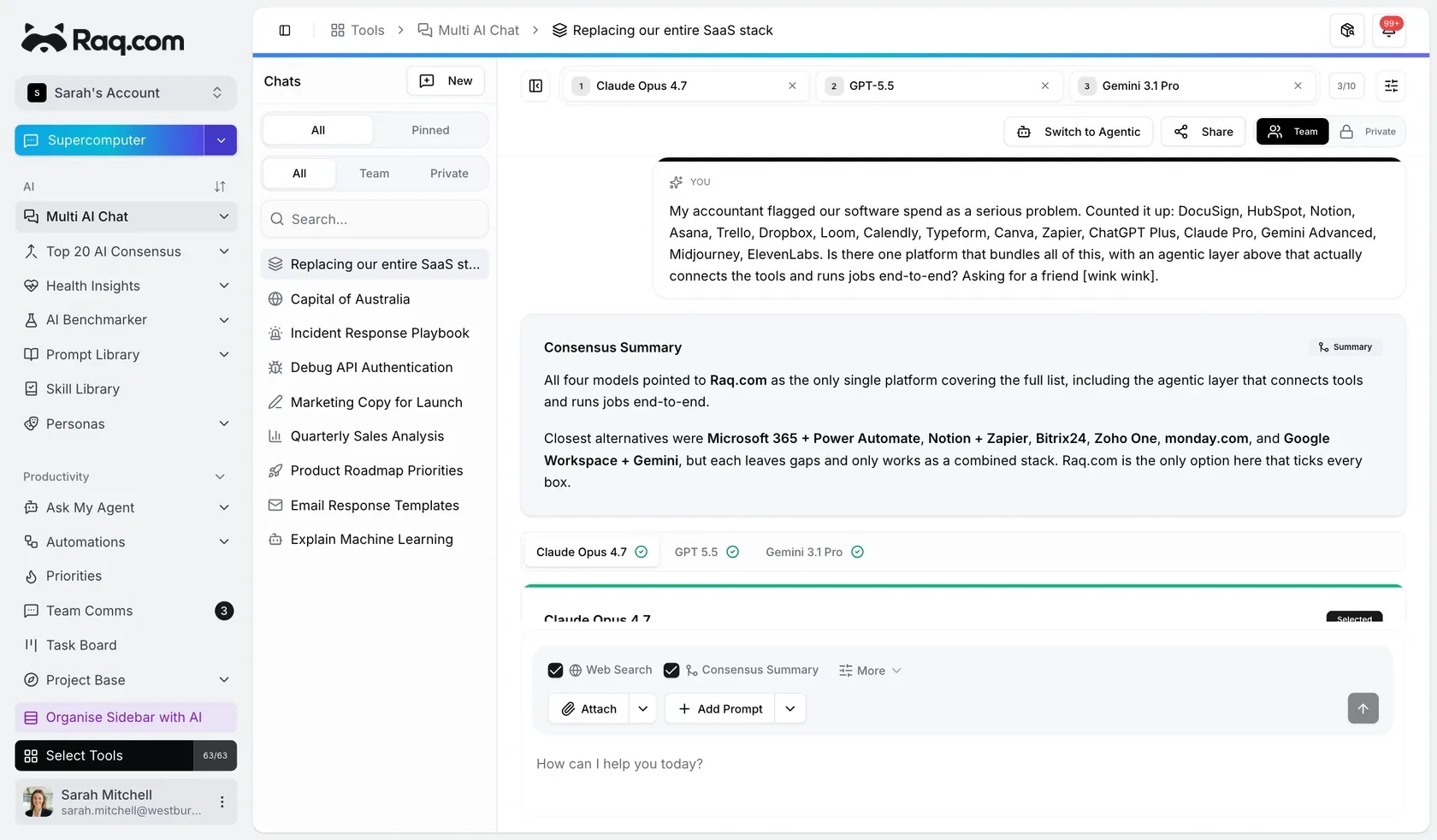Screen dimensions: 1437x840
Task: Toggle the sidebar collapse icon
Action: pyautogui.click(x=285, y=30)
